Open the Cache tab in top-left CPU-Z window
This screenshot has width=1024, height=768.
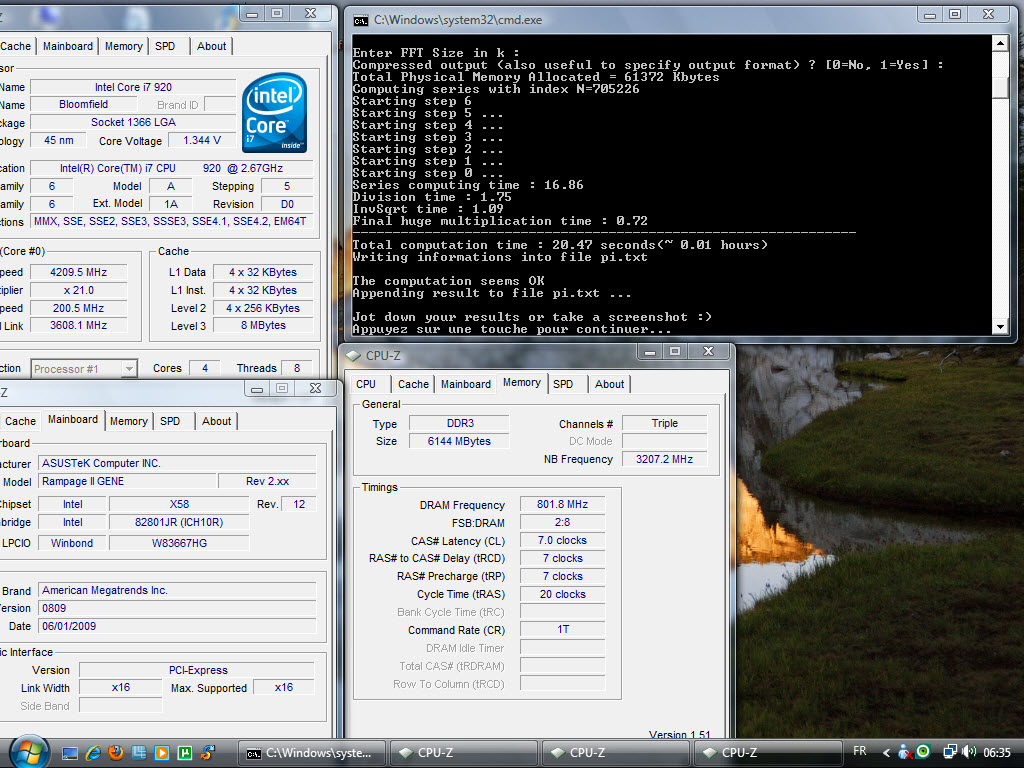[x=16, y=46]
